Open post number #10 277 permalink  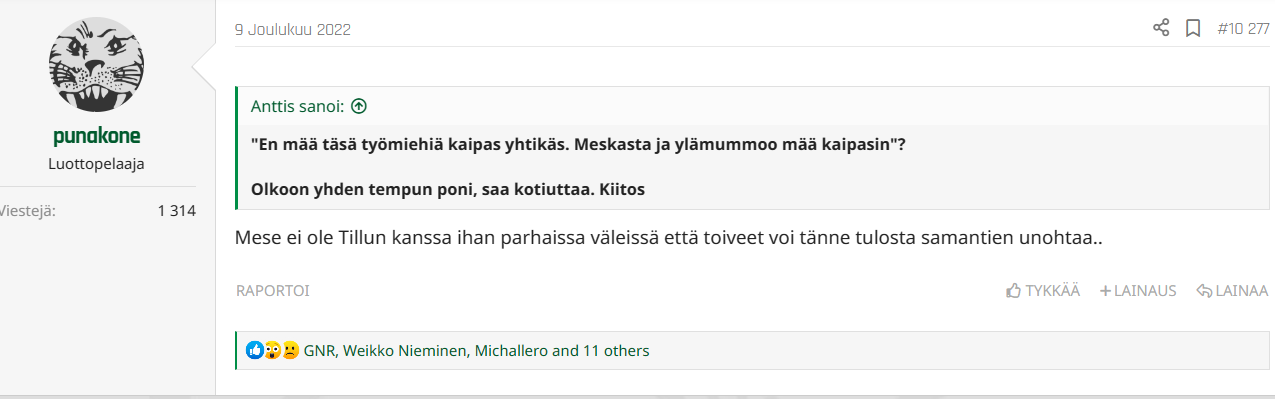click(1243, 29)
